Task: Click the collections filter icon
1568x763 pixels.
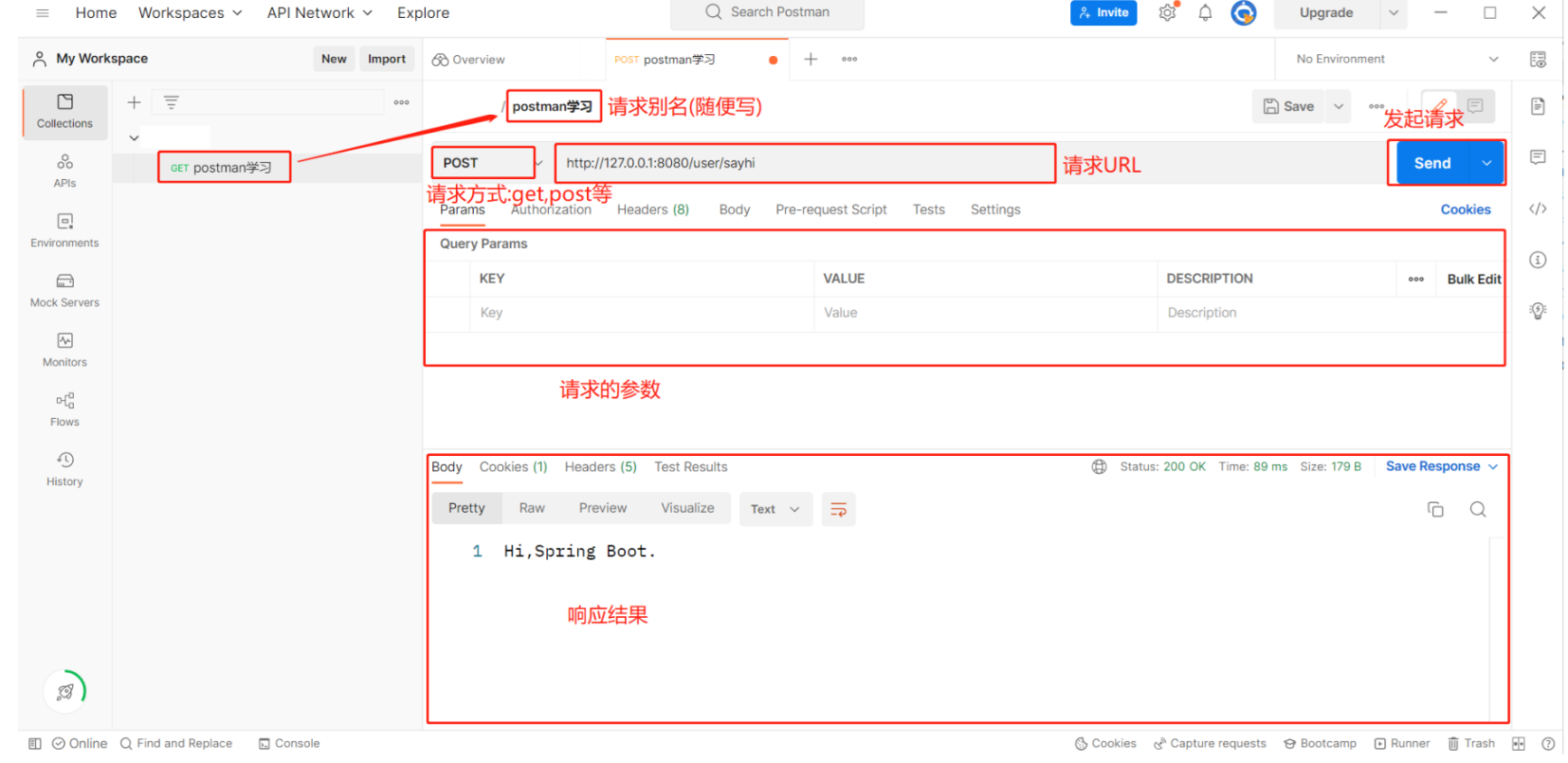Action: click(x=172, y=102)
